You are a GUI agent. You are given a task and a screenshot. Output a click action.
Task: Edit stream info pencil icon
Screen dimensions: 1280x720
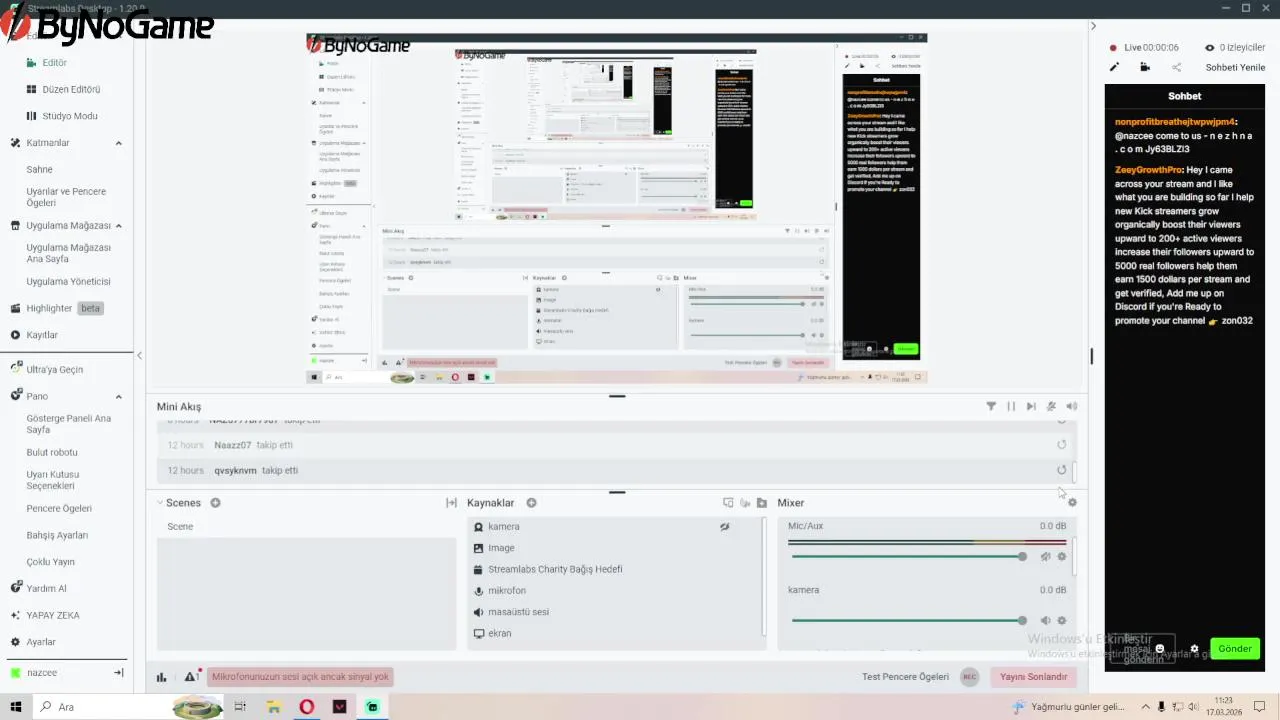coord(1114,67)
